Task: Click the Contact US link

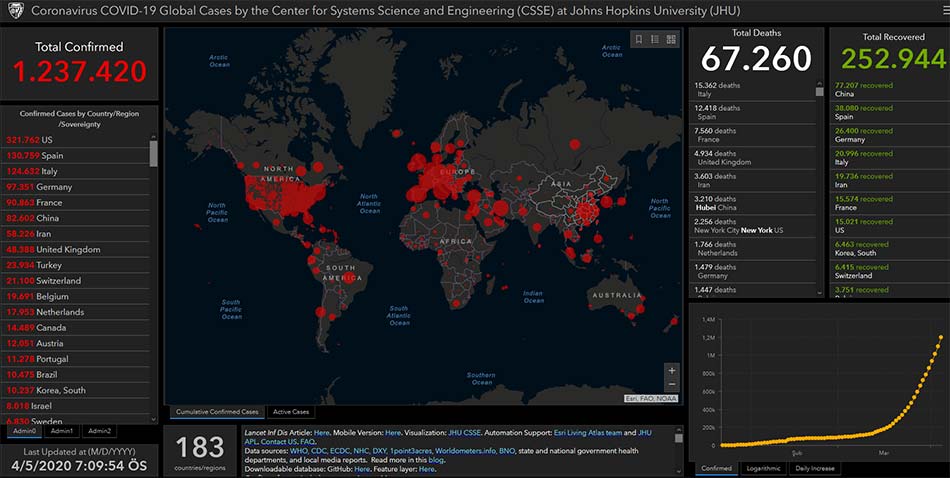Action: [277, 442]
